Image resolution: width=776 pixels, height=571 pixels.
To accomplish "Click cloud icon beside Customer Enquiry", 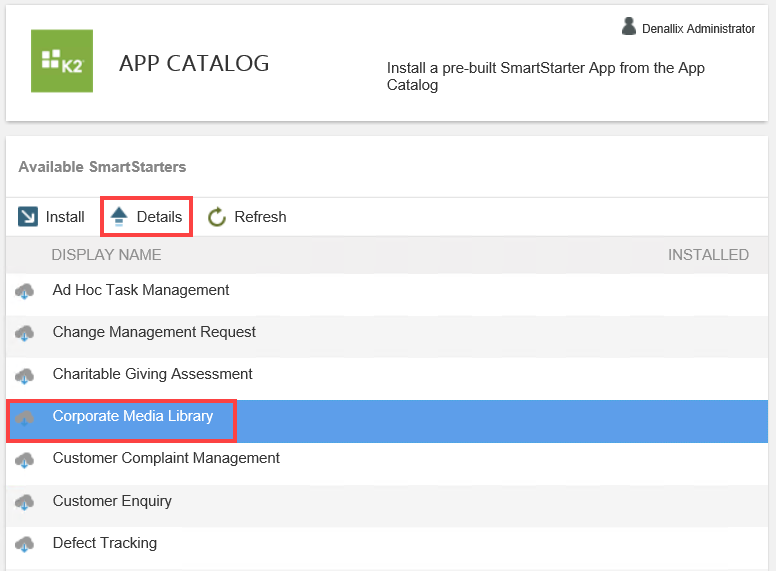I will pyautogui.click(x=25, y=501).
